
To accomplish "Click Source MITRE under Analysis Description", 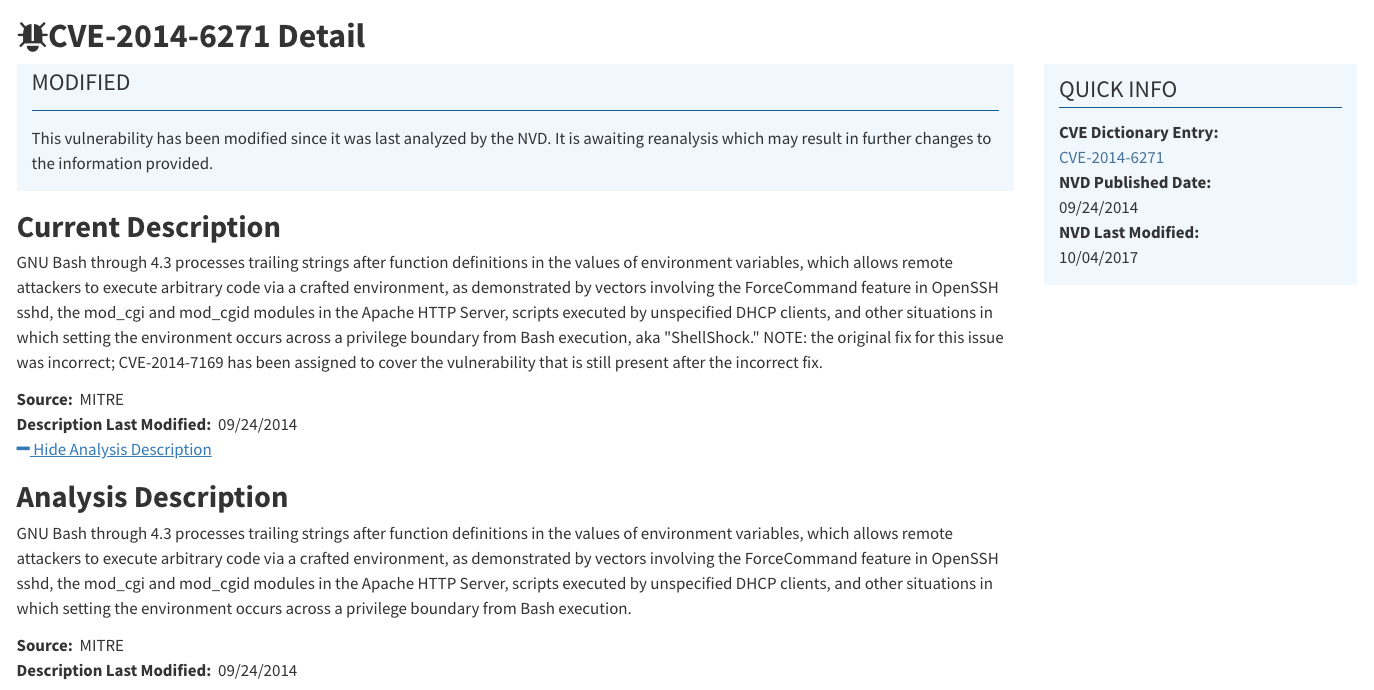I will [70, 645].
